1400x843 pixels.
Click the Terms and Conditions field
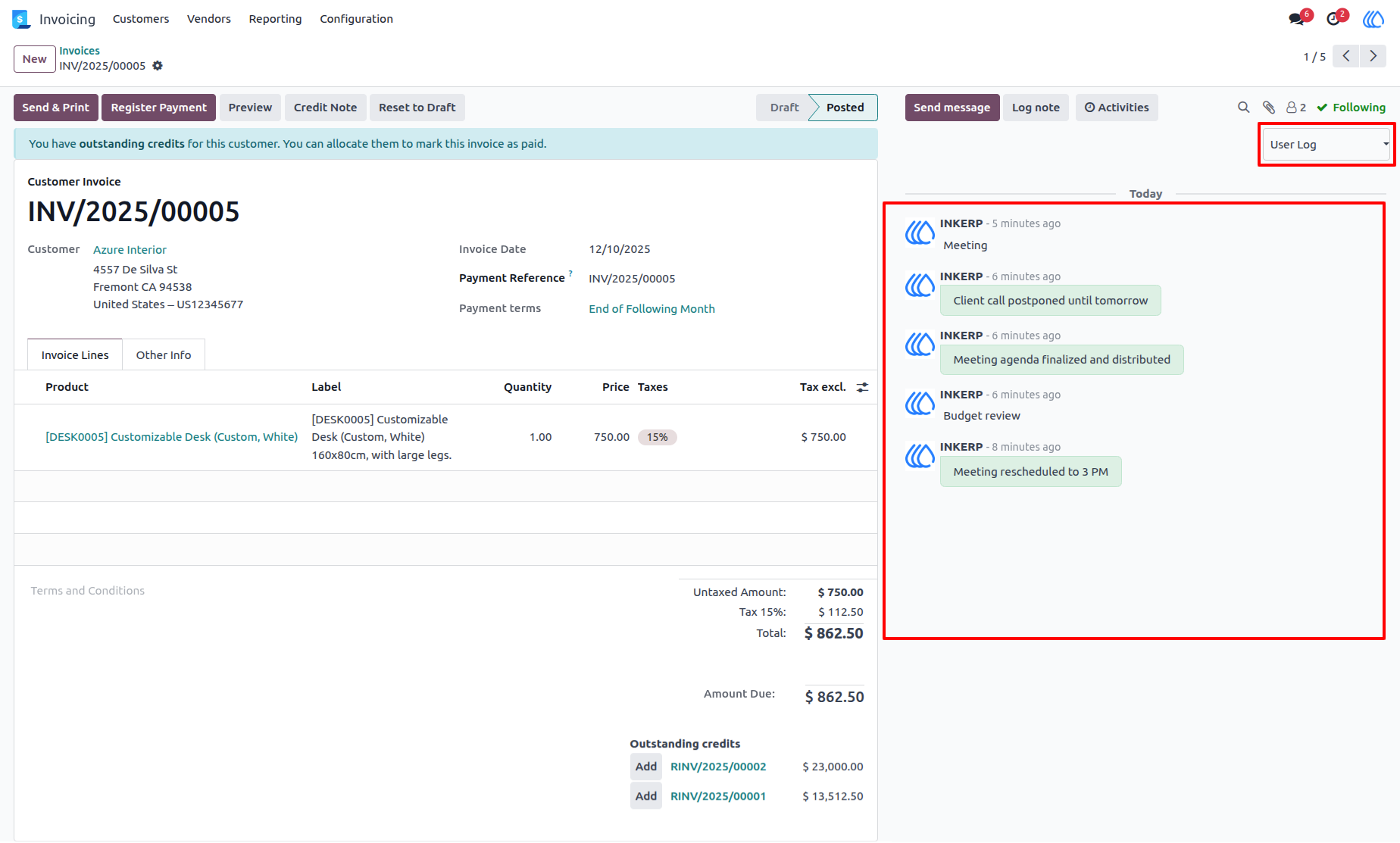click(88, 591)
